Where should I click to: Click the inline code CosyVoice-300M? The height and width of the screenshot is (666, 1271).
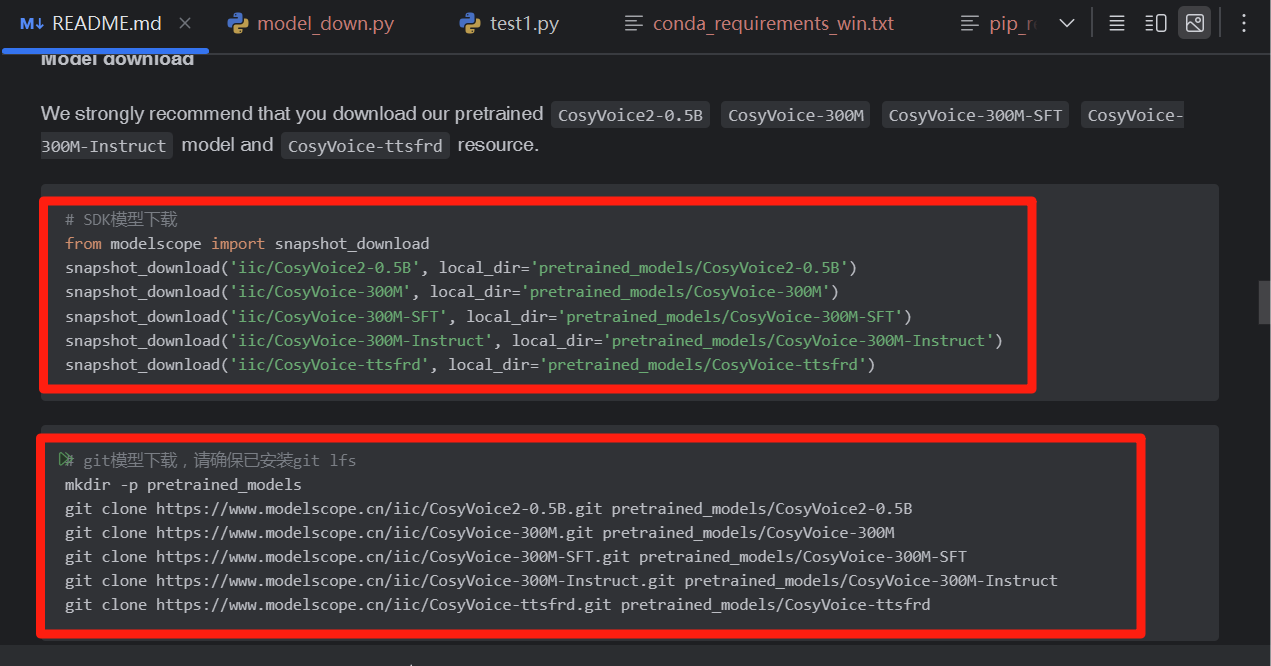tap(796, 115)
